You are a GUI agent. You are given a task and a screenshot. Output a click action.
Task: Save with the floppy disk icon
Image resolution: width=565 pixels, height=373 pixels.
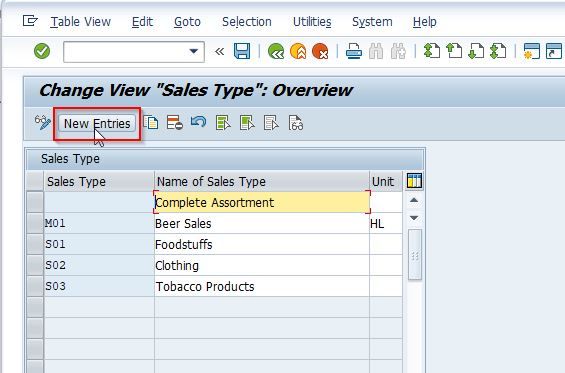tap(242, 51)
